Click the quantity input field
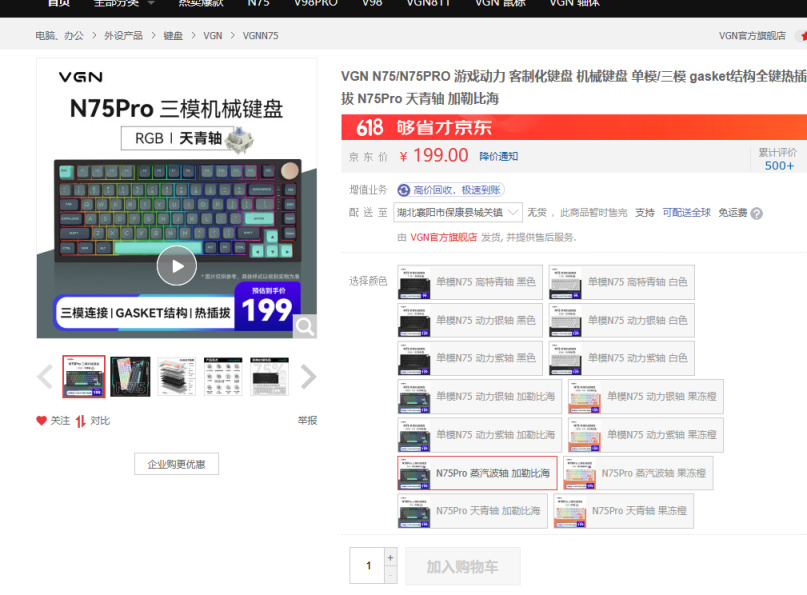 (367, 566)
